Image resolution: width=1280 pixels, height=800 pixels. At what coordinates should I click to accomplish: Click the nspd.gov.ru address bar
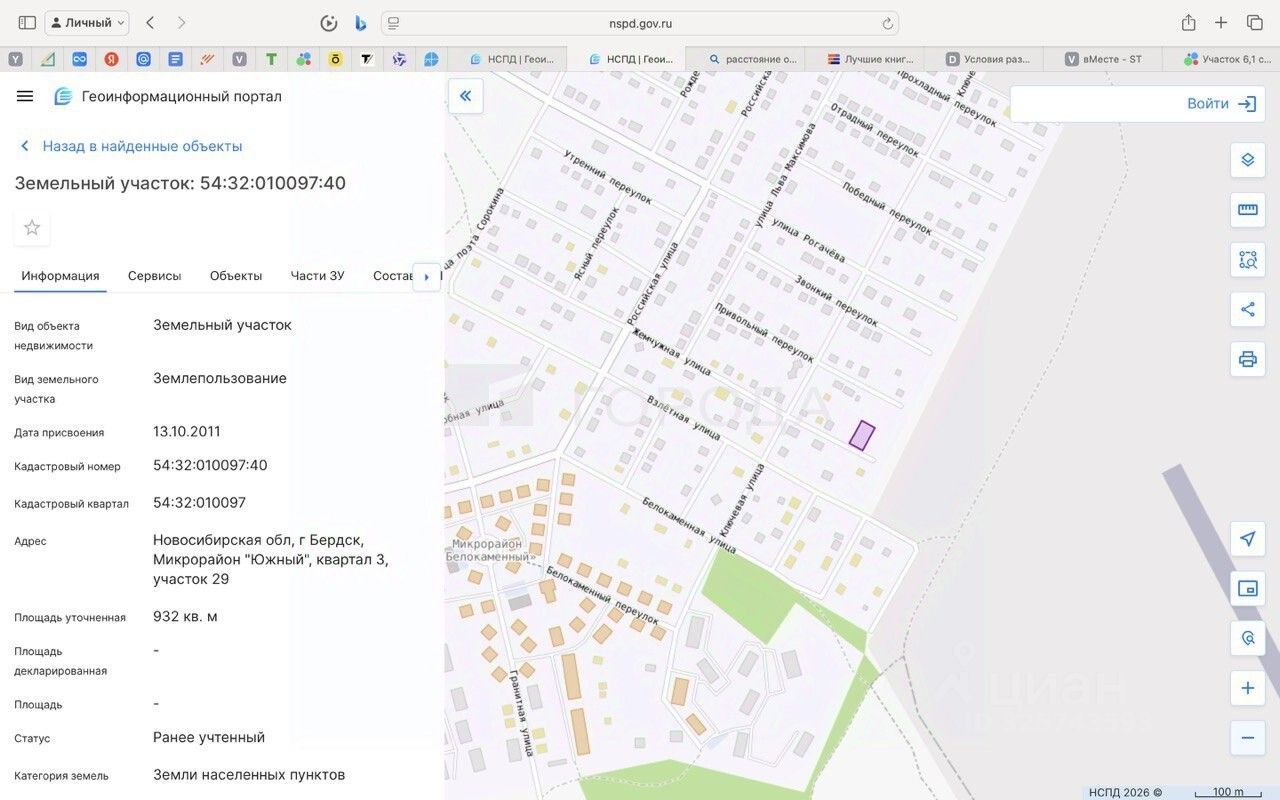click(640, 23)
